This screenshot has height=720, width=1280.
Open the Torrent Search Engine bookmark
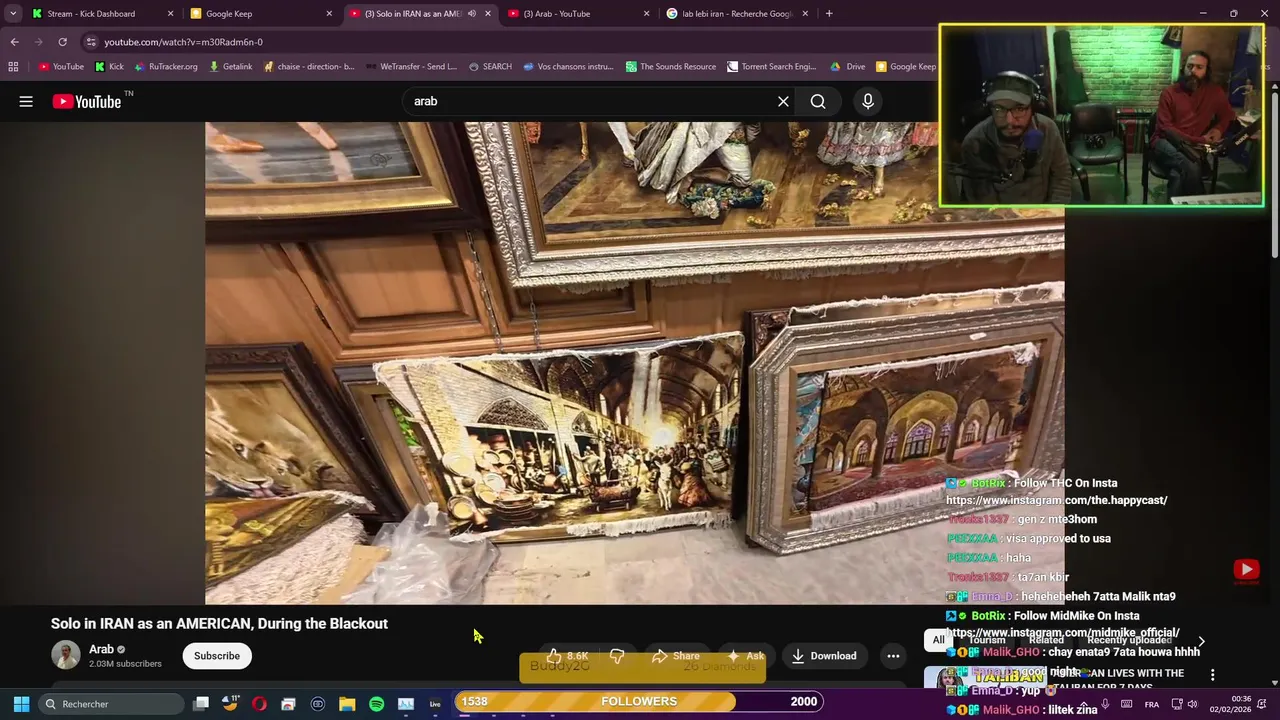point(771,67)
